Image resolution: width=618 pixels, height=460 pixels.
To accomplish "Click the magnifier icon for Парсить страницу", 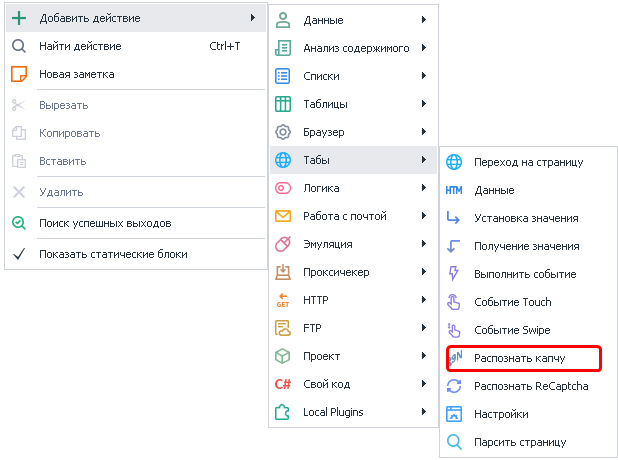I will (454, 442).
